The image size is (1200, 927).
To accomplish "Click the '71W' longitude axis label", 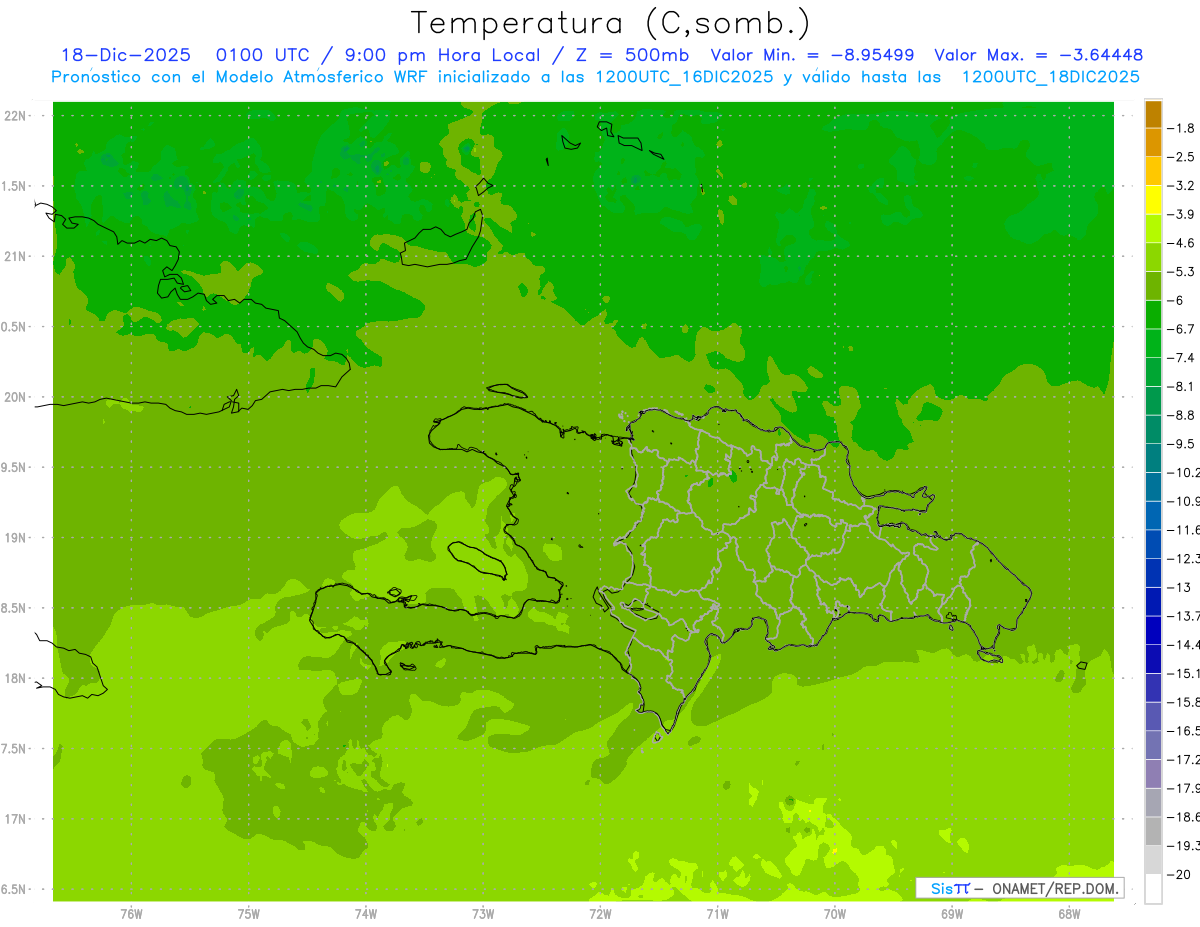I will pyautogui.click(x=717, y=913).
